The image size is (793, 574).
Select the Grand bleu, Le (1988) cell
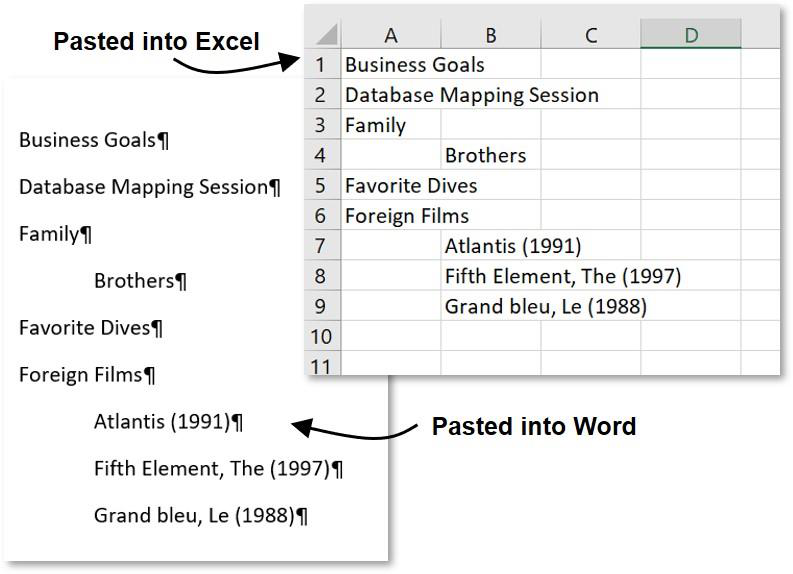[x=491, y=307]
